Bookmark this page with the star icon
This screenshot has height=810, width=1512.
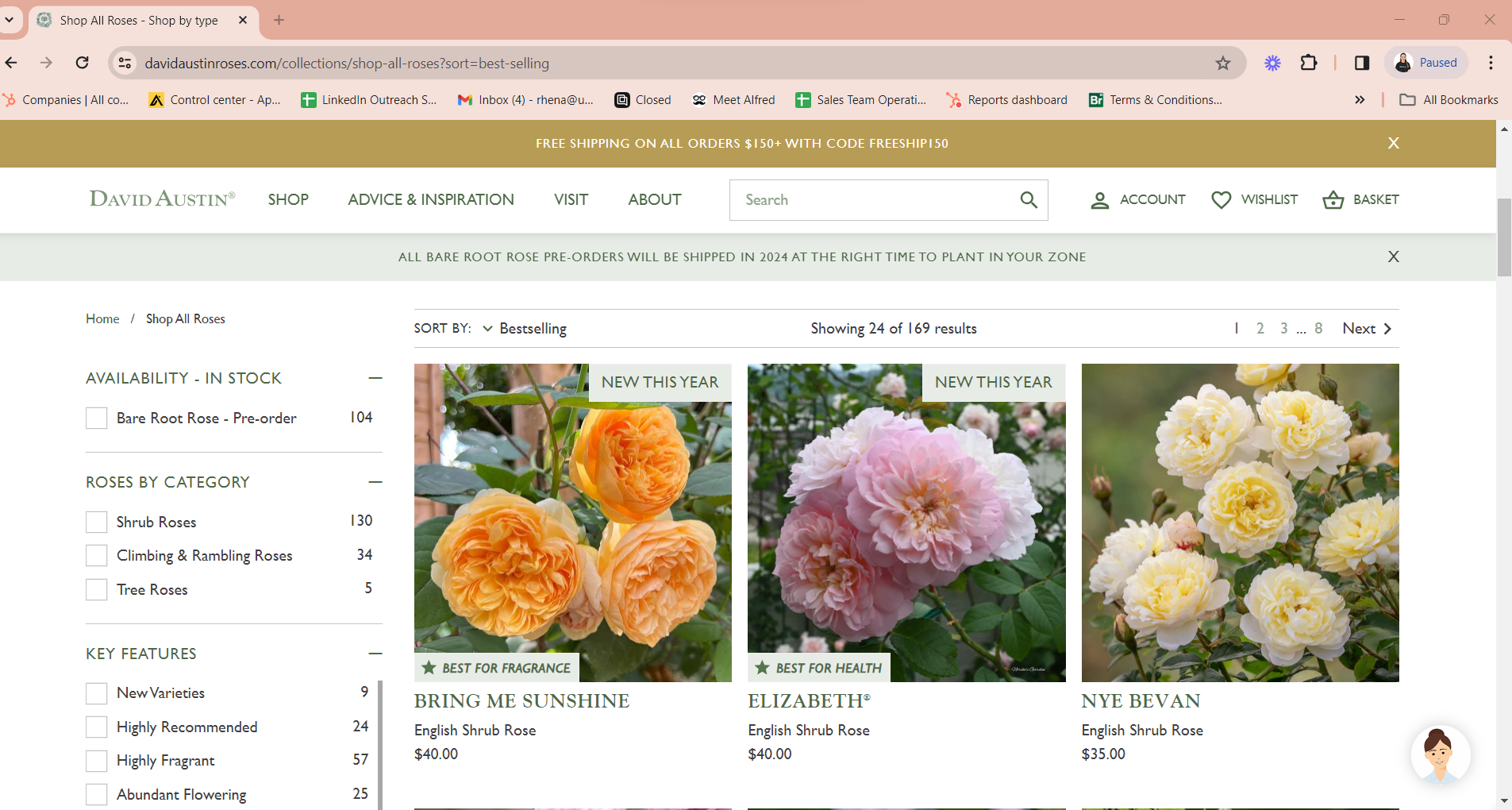[1223, 63]
